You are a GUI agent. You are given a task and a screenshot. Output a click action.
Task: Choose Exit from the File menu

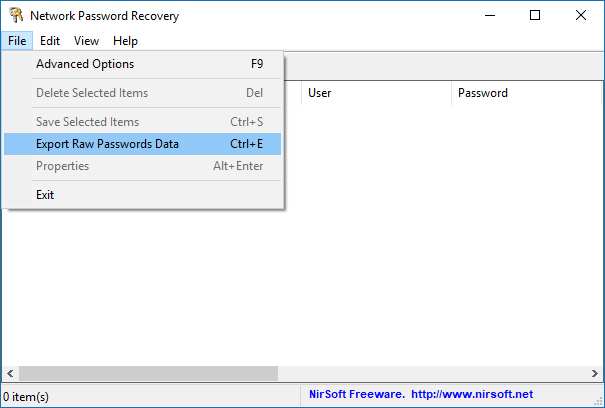(x=142, y=195)
